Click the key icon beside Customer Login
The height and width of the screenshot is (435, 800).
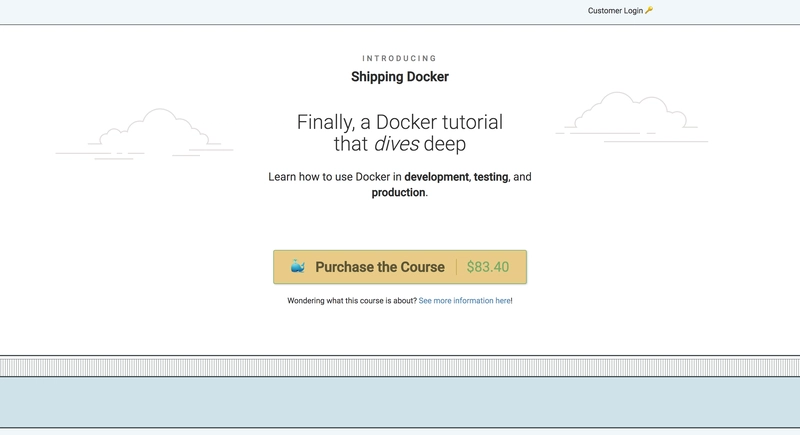coord(649,11)
